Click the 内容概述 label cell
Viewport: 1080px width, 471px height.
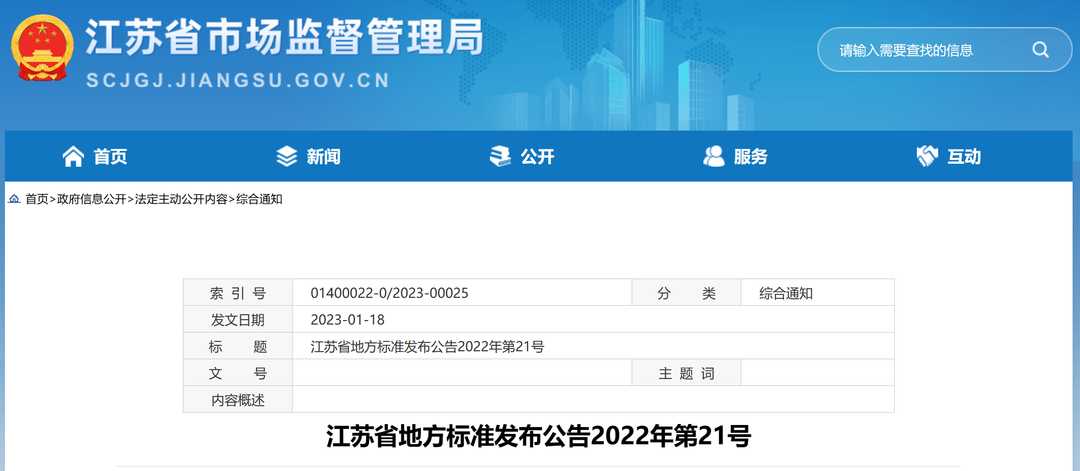[x=238, y=399]
